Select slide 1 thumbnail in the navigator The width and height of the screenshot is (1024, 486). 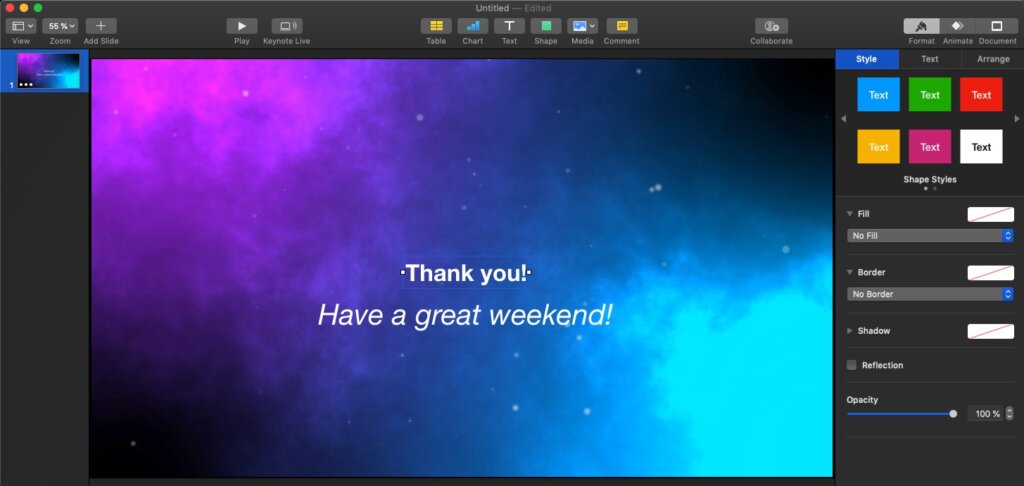click(x=48, y=71)
